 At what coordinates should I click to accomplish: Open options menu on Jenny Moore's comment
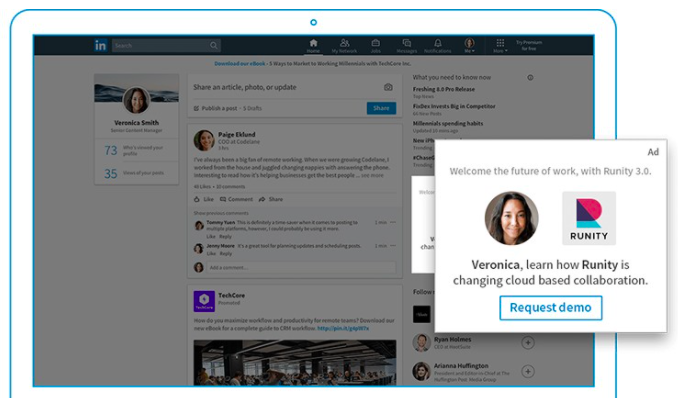393,245
